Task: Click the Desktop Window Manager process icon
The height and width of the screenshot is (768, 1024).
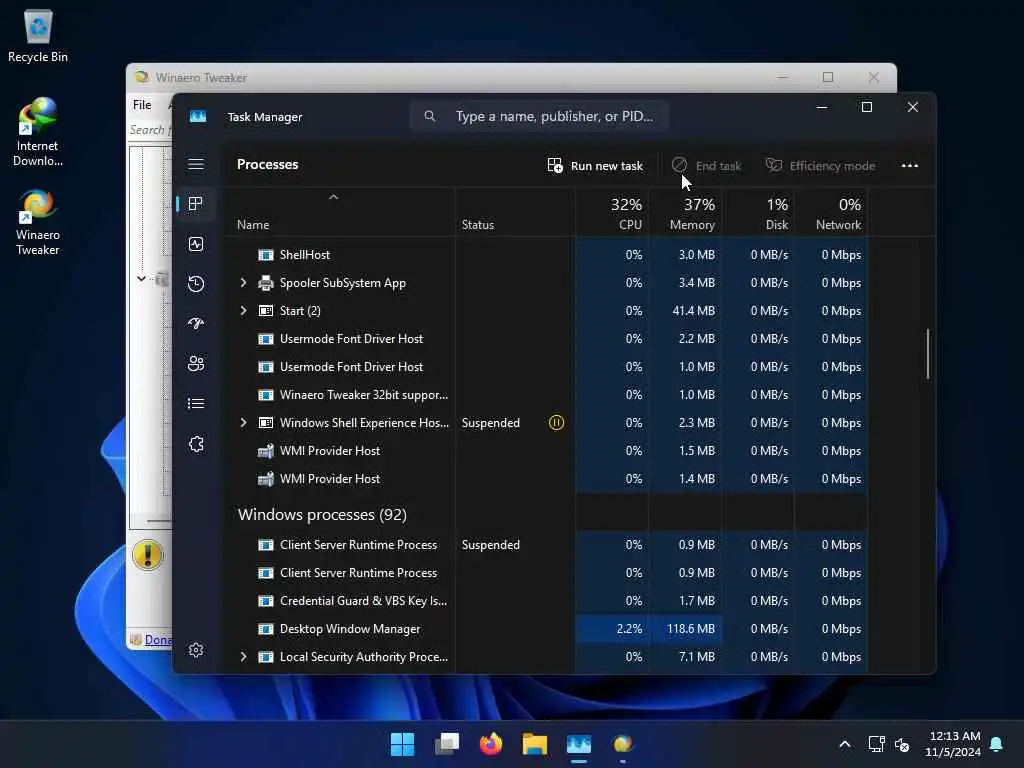Action: click(x=266, y=629)
